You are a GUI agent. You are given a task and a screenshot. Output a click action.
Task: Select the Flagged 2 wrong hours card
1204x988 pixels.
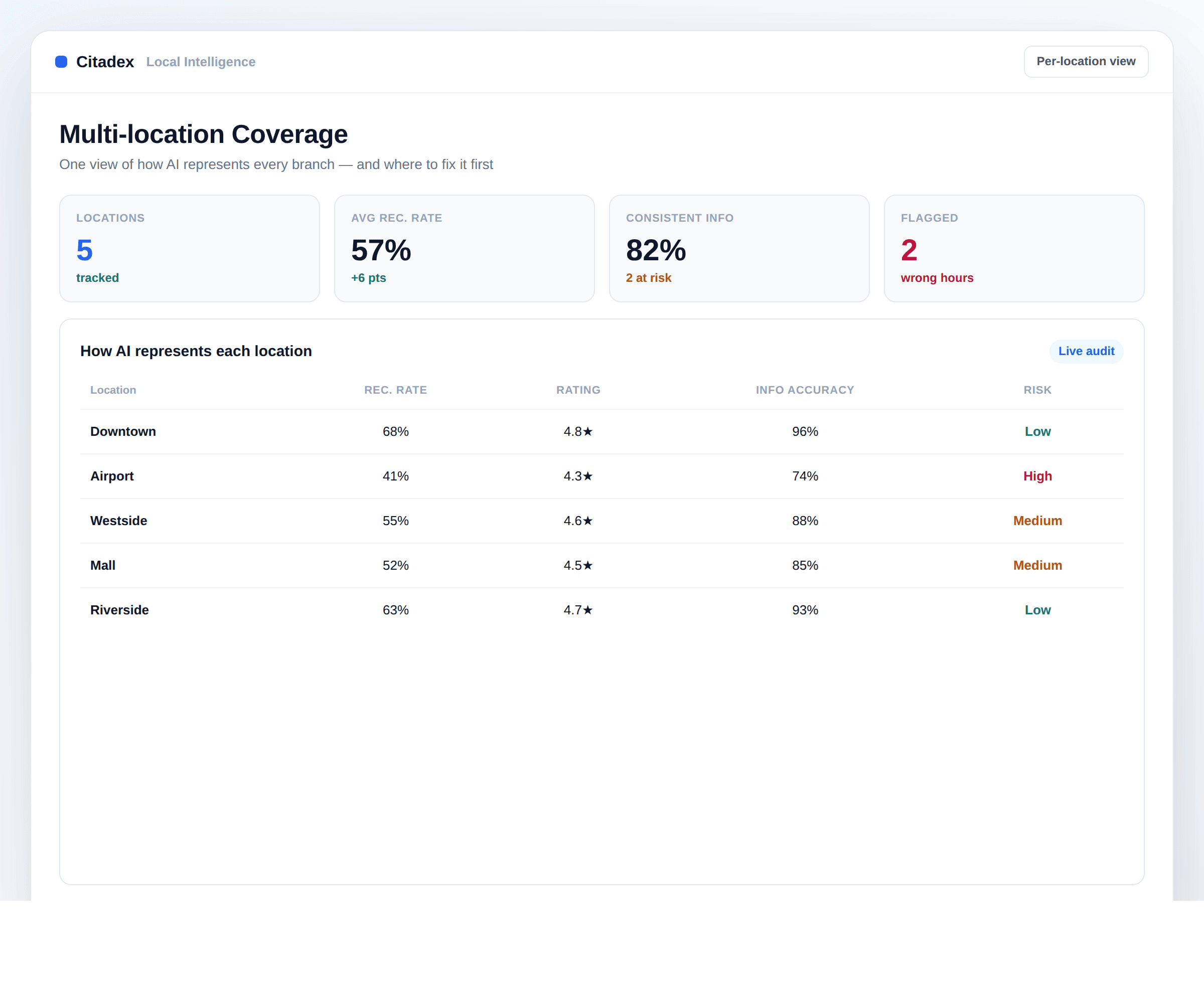(x=1014, y=248)
